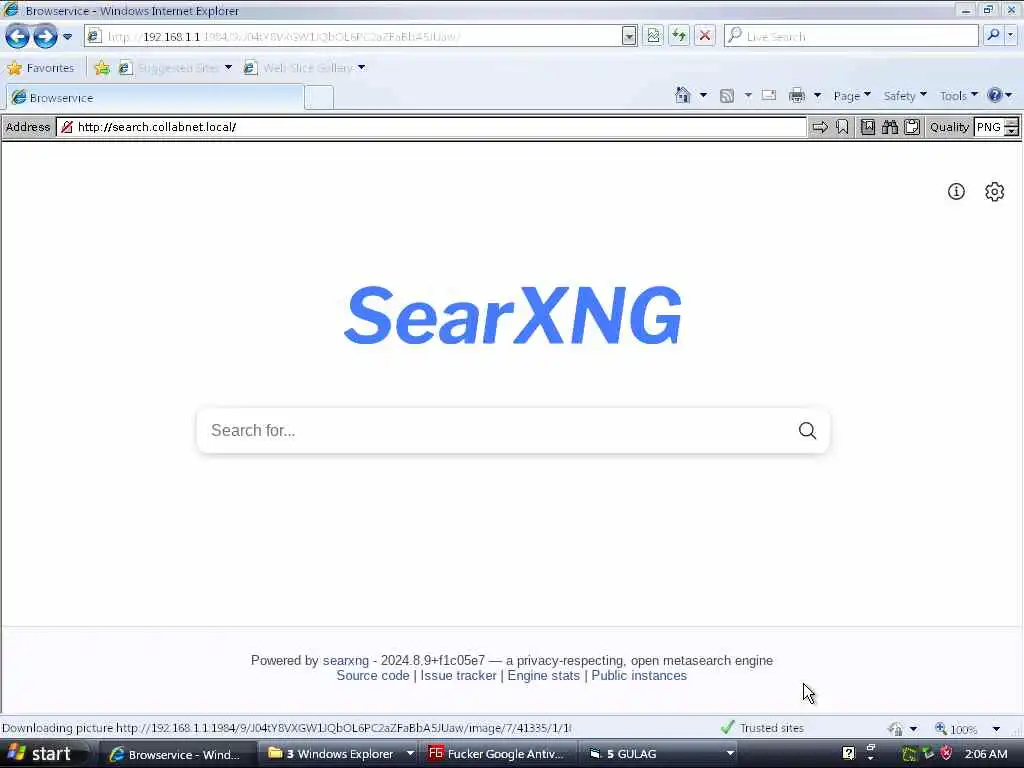Open SearXNG About info icon

[x=956, y=191]
